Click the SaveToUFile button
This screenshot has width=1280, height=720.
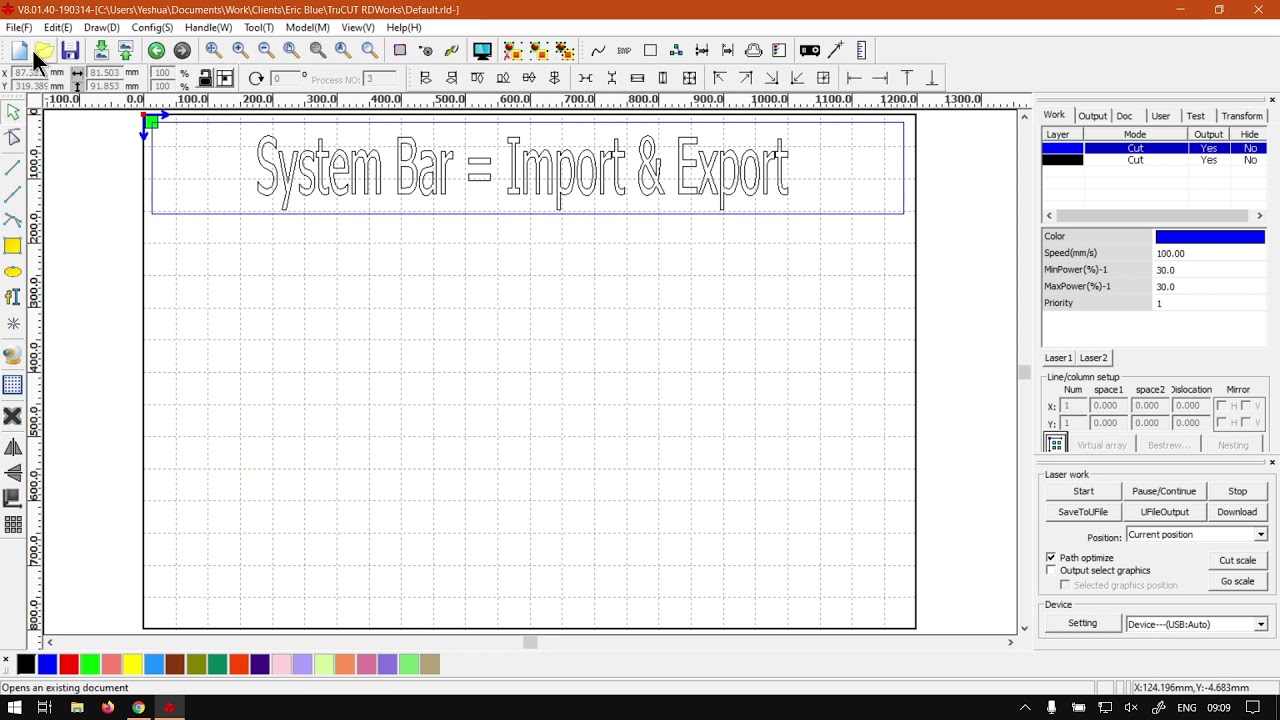(1083, 512)
